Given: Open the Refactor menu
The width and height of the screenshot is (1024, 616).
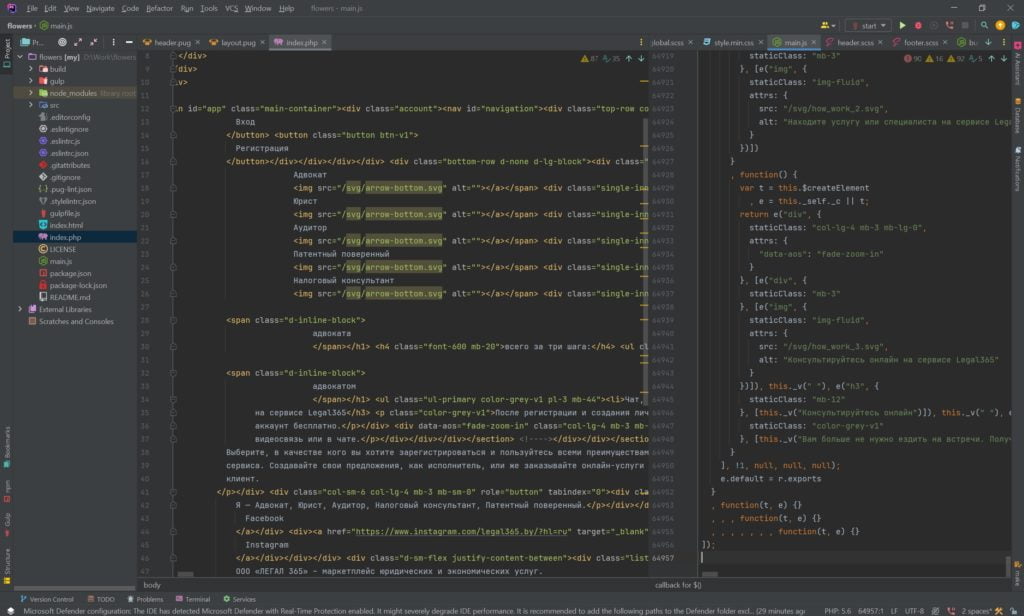Looking at the screenshot, I should click(x=159, y=8).
